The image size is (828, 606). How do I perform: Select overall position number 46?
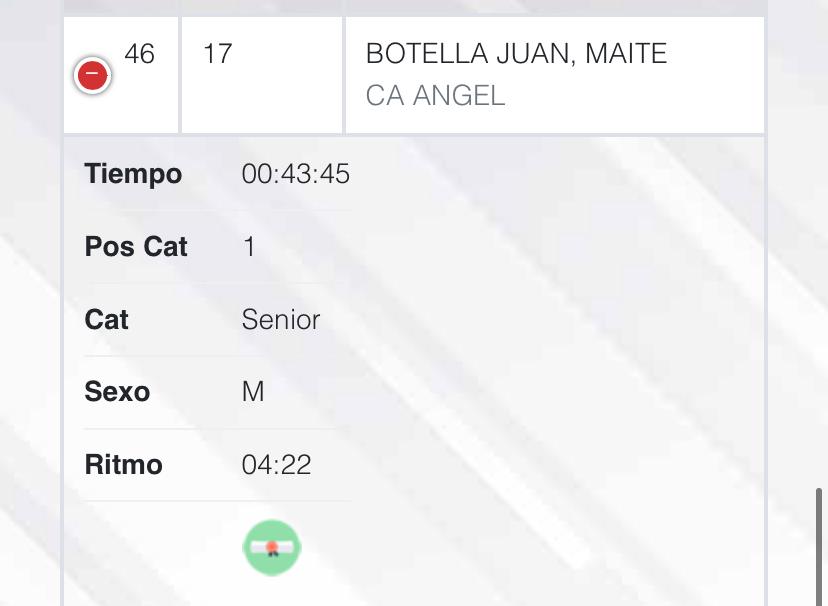pyautogui.click(x=139, y=54)
